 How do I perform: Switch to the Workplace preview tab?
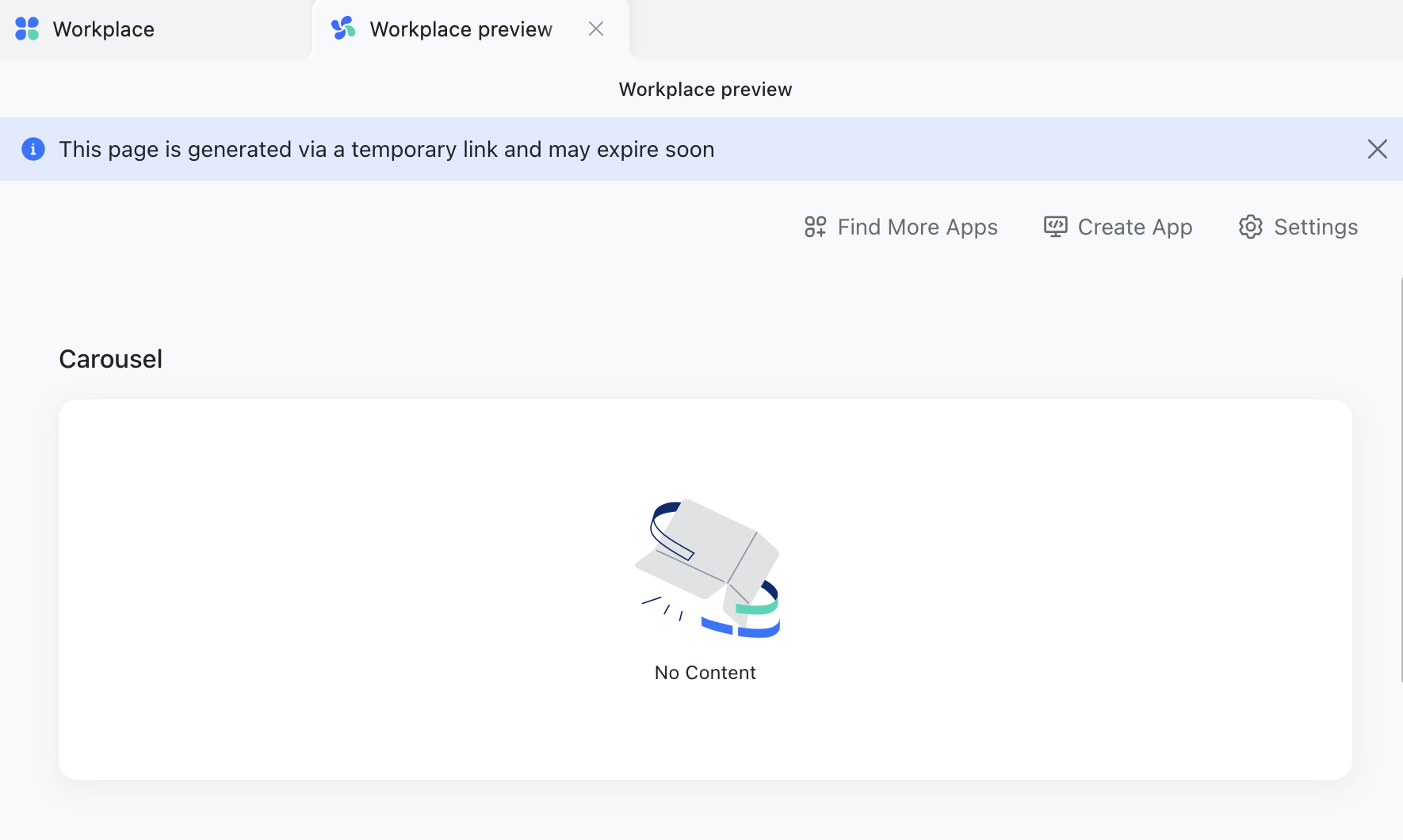click(x=460, y=29)
